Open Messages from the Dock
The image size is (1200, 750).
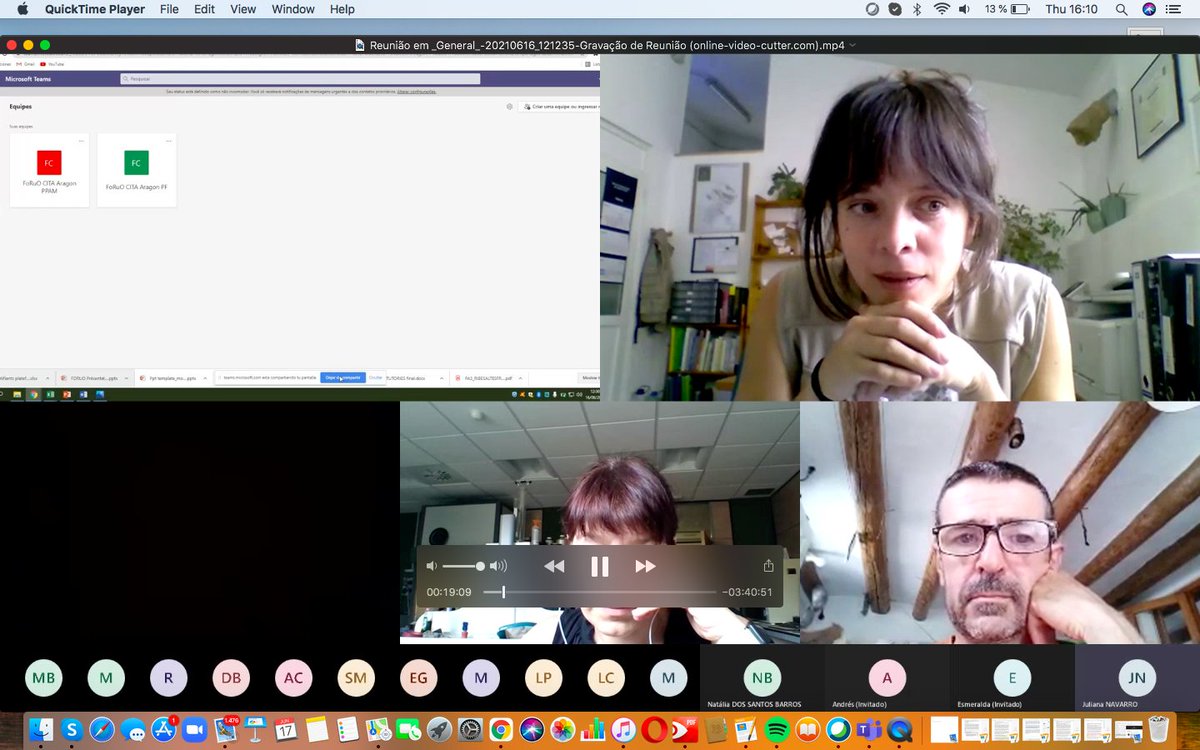tap(133, 730)
